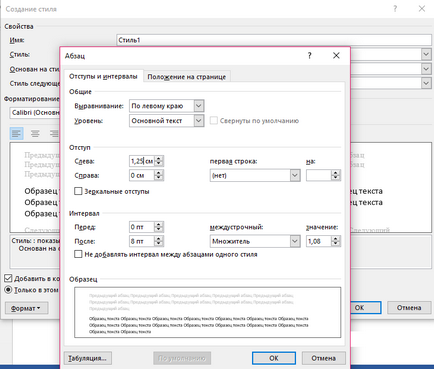Click the align left icon in formatting
Viewport: 434px width, 369px height.
tap(16, 134)
